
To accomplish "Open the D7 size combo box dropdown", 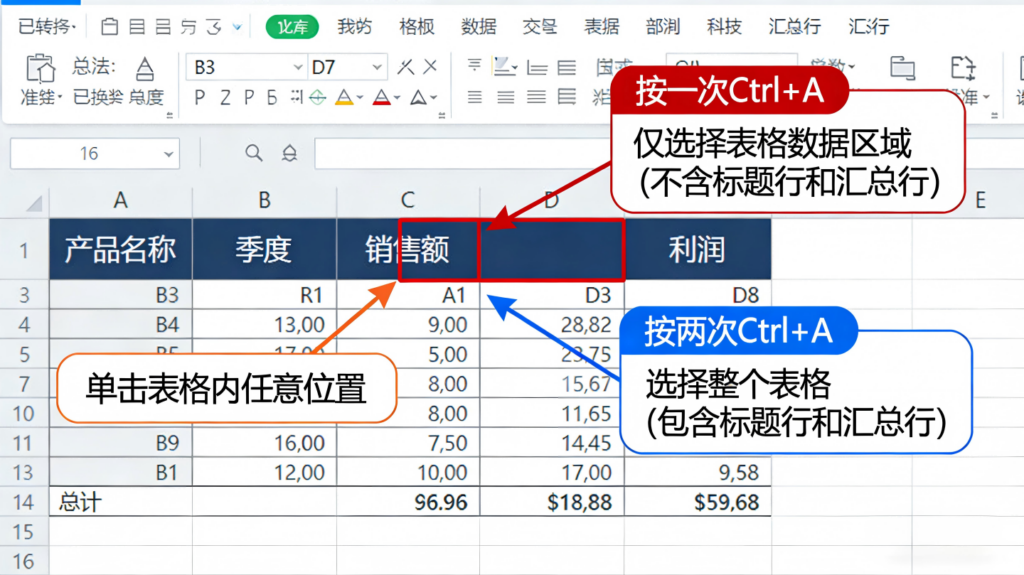I will tap(377, 67).
